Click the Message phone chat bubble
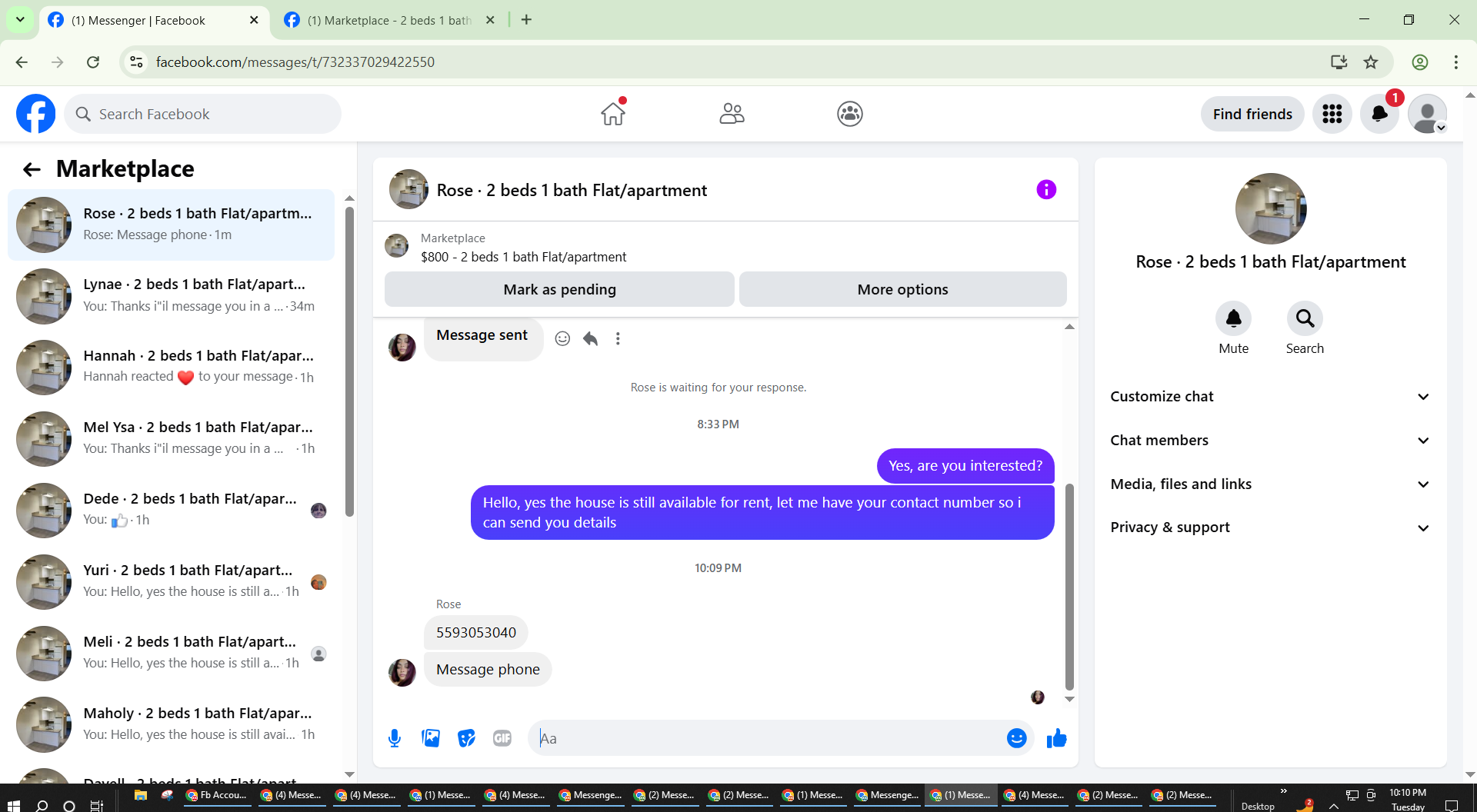This screenshot has height=812, width=1477. [x=488, y=670]
